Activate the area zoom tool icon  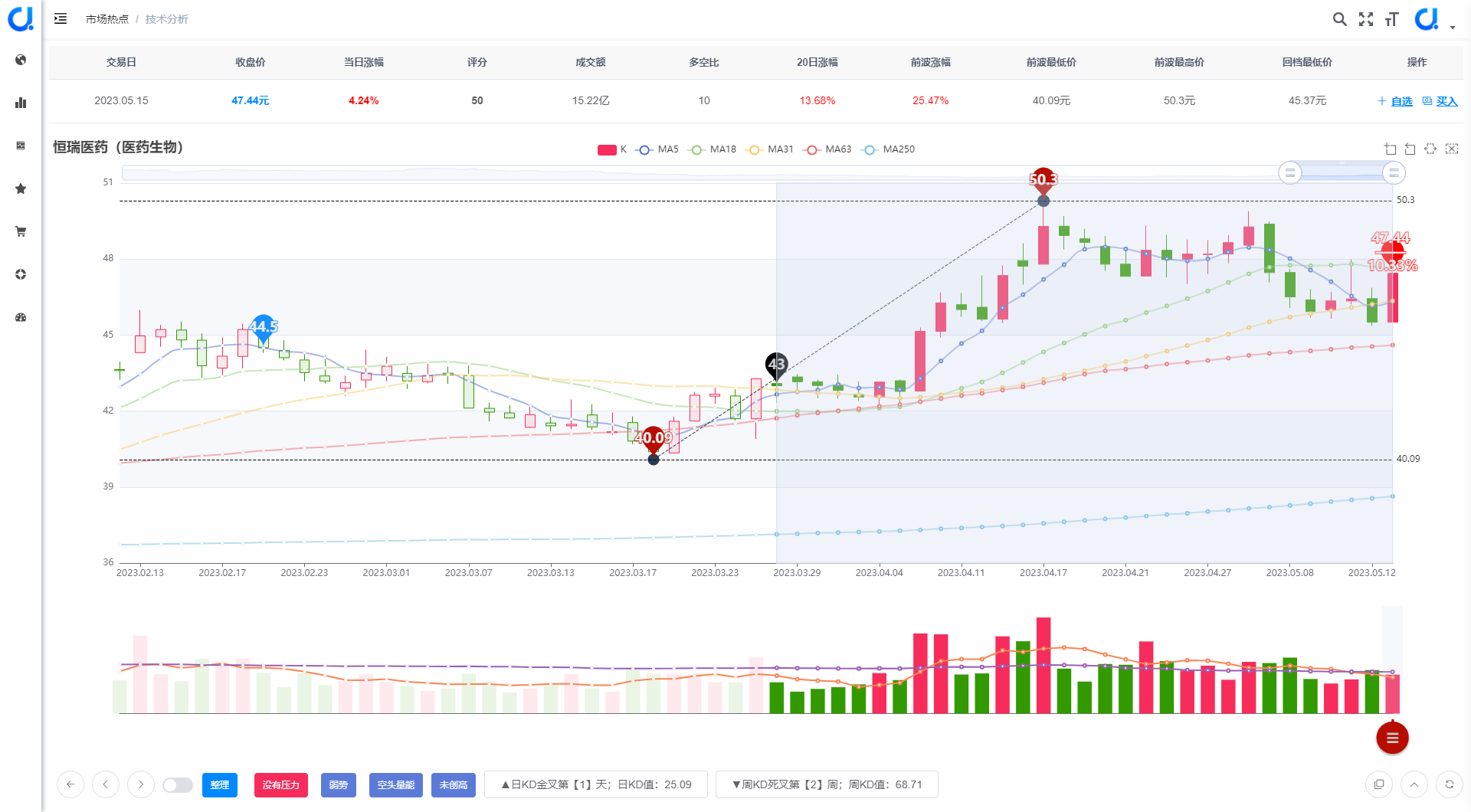[x=1391, y=149]
